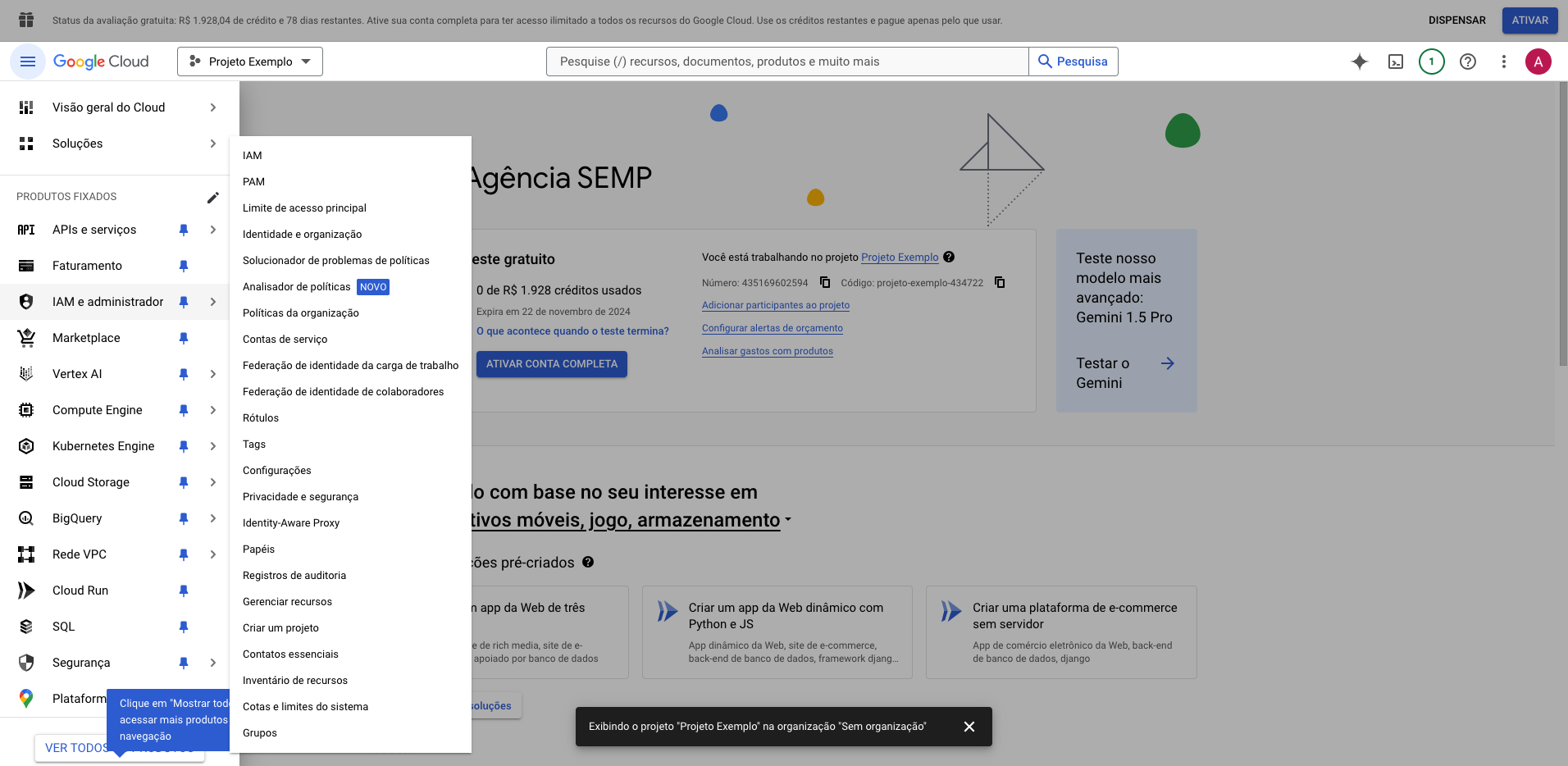This screenshot has height=766, width=1568.
Task: Unpin Marketplace from pinned products
Action: coord(184,338)
